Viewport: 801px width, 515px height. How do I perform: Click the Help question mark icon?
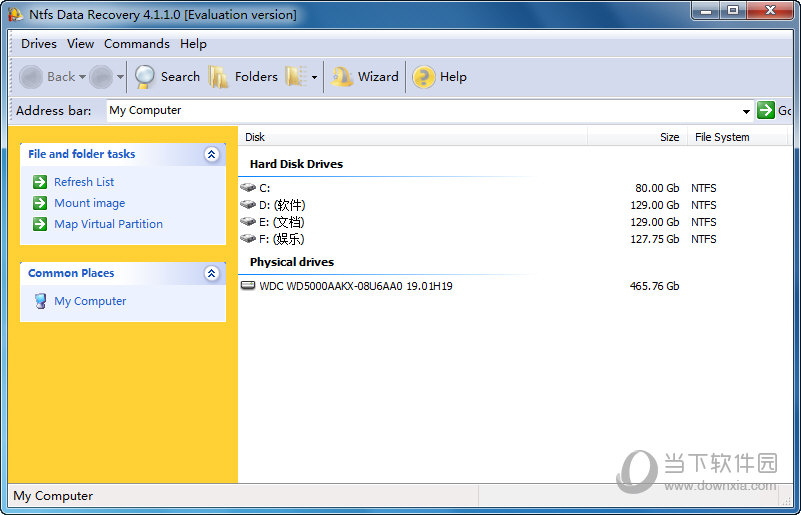tap(423, 77)
